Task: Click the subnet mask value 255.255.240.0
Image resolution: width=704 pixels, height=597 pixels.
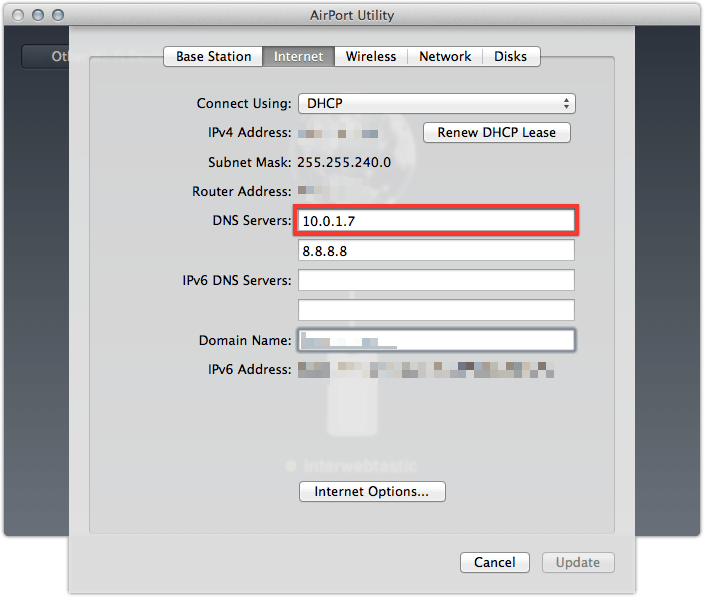Action: click(x=344, y=162)
